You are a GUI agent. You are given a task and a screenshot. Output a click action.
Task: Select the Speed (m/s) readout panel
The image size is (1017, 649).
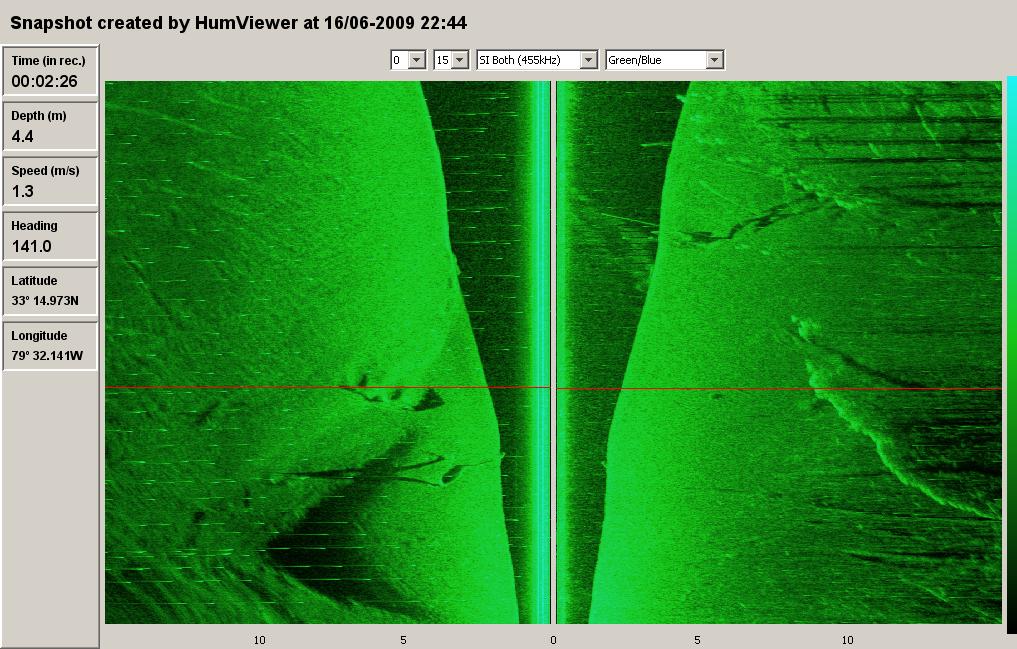click(x=51, y=181)
